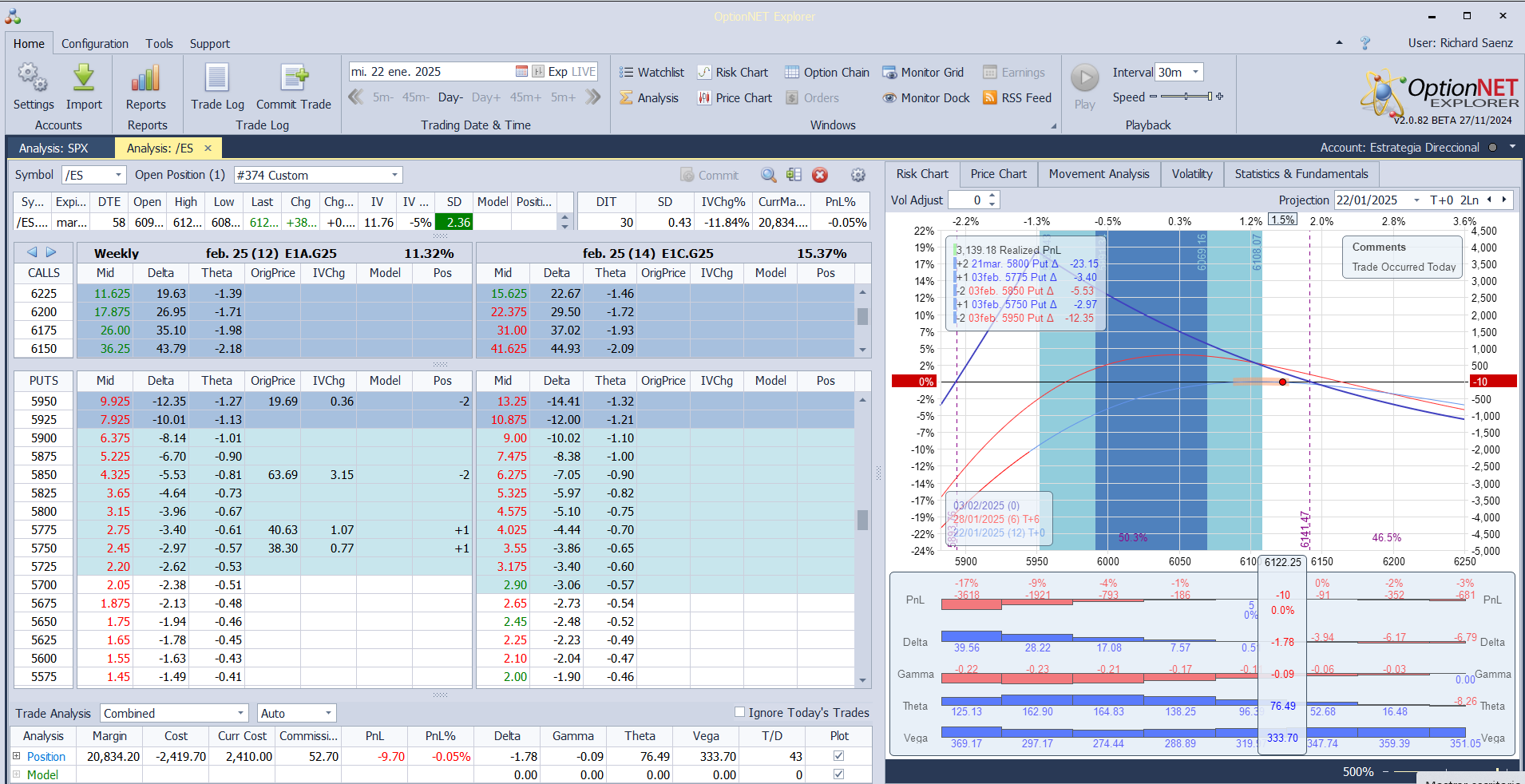Open Risk Chart from the Windows ribbon group
1525x784 pixels.
coord(732,73)
